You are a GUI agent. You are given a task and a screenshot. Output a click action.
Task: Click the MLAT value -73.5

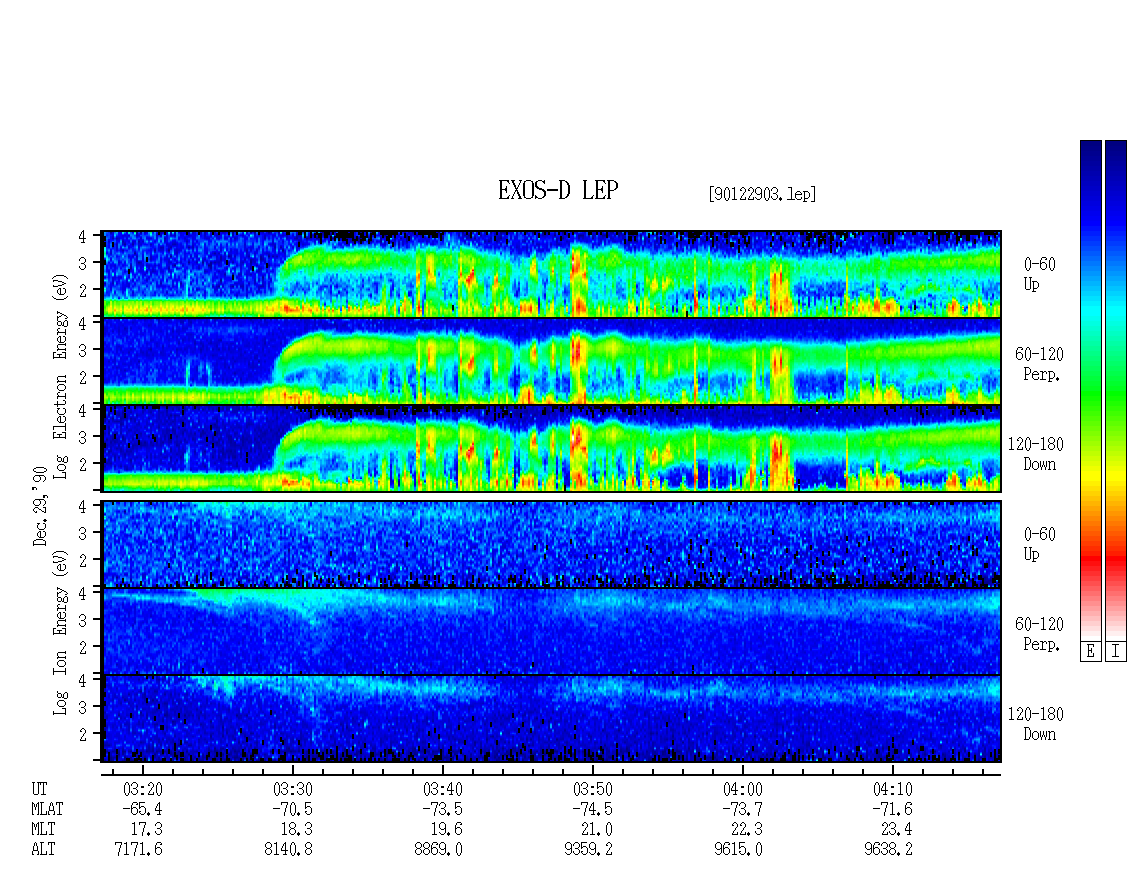coord(442,809)
